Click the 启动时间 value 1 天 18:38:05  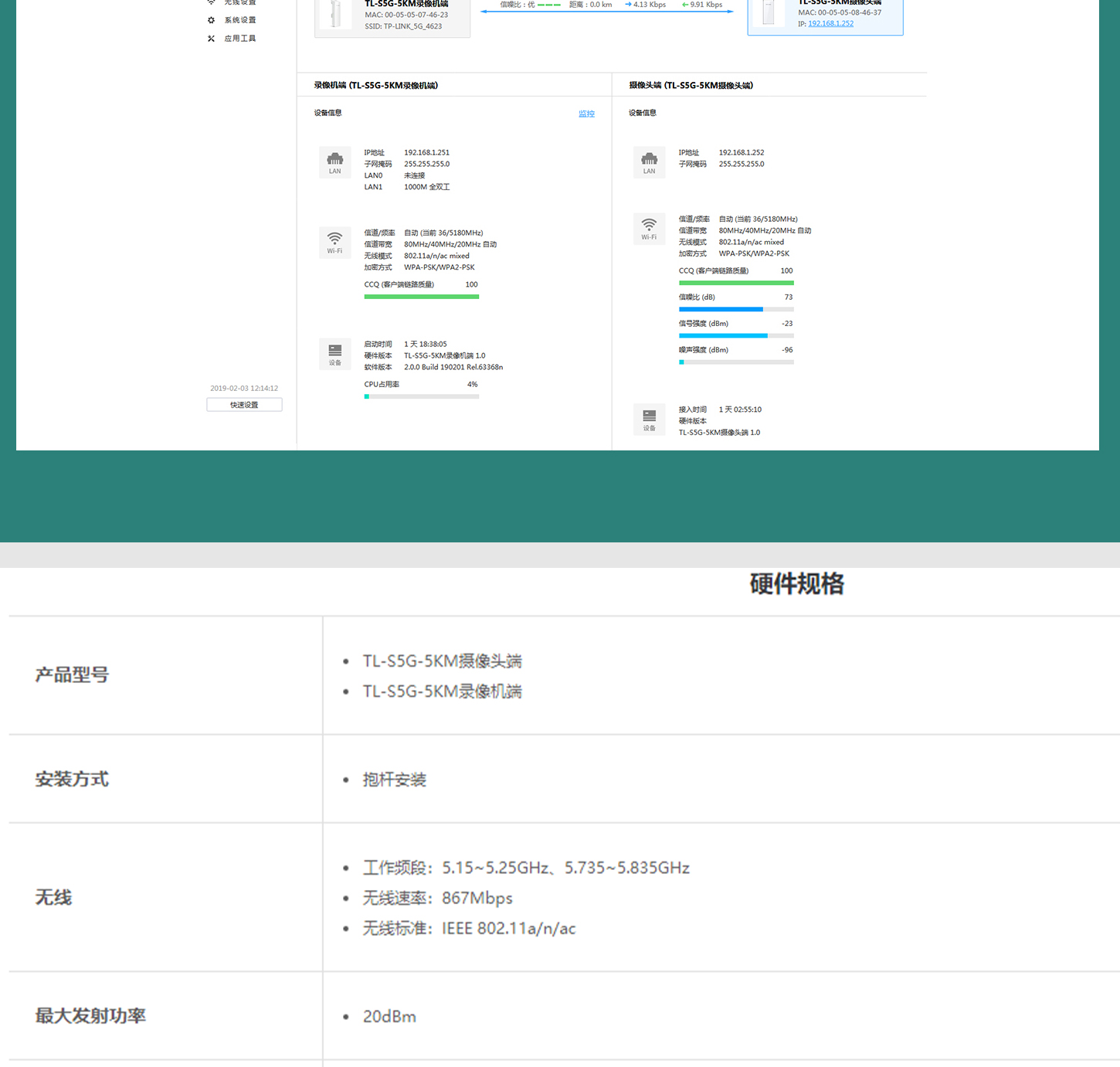(x=426, y=345)
